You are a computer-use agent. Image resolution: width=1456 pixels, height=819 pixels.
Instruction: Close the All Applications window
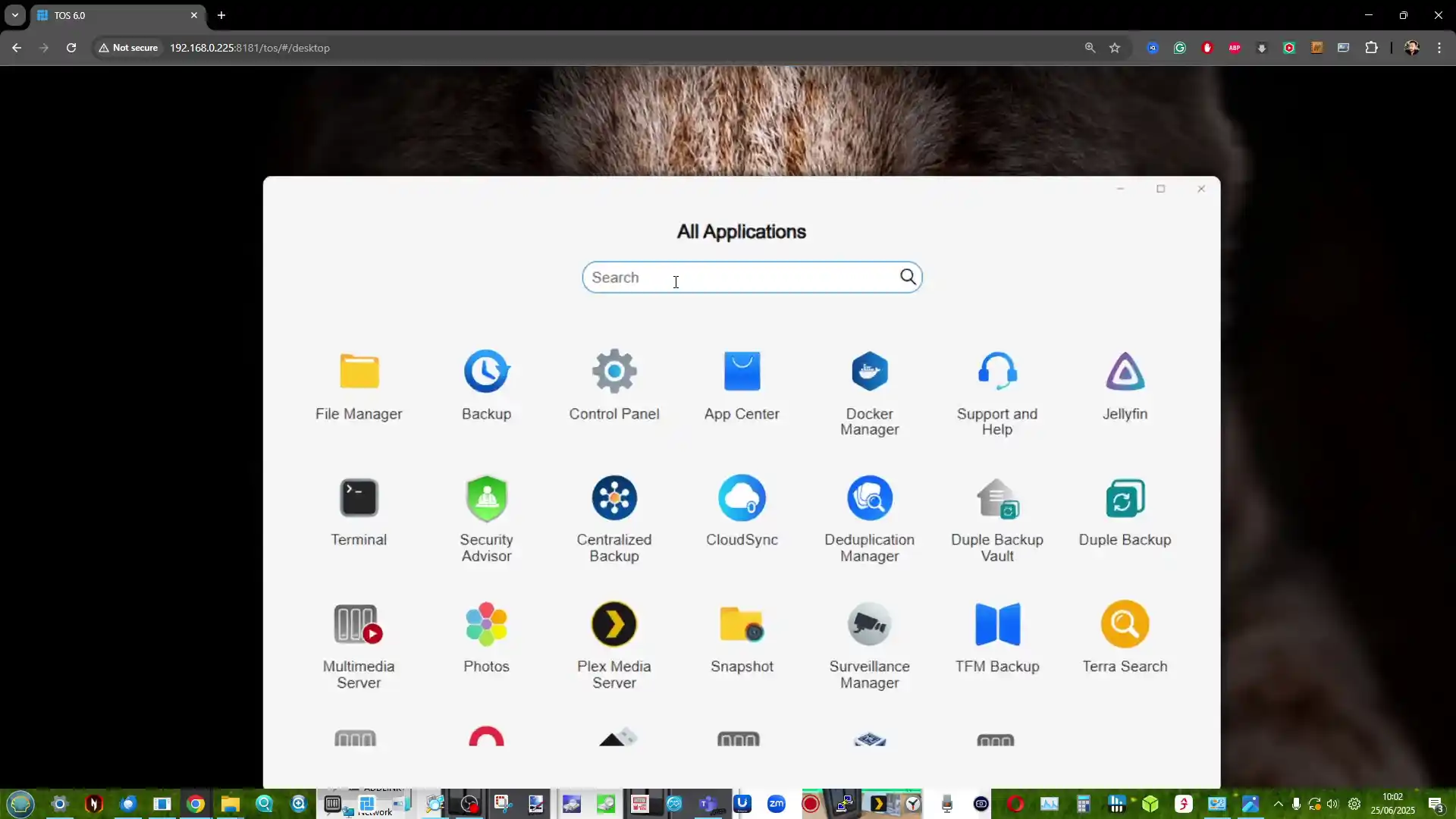[x=1201, y=189]
